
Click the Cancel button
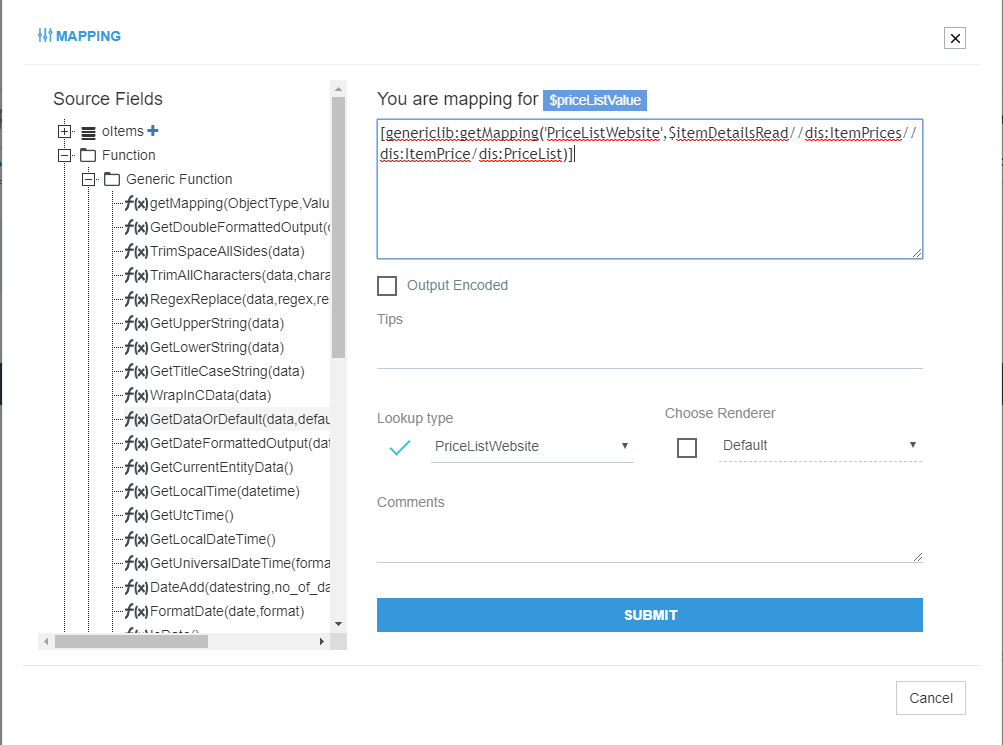[929, 698]
